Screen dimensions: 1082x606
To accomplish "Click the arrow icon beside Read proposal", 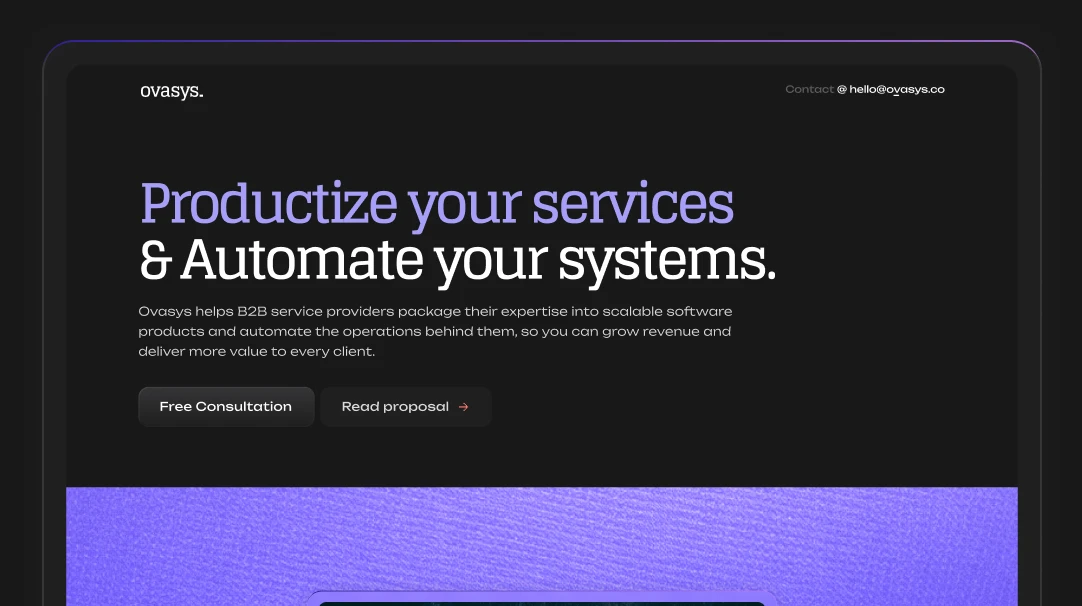I will coord(464,407).
